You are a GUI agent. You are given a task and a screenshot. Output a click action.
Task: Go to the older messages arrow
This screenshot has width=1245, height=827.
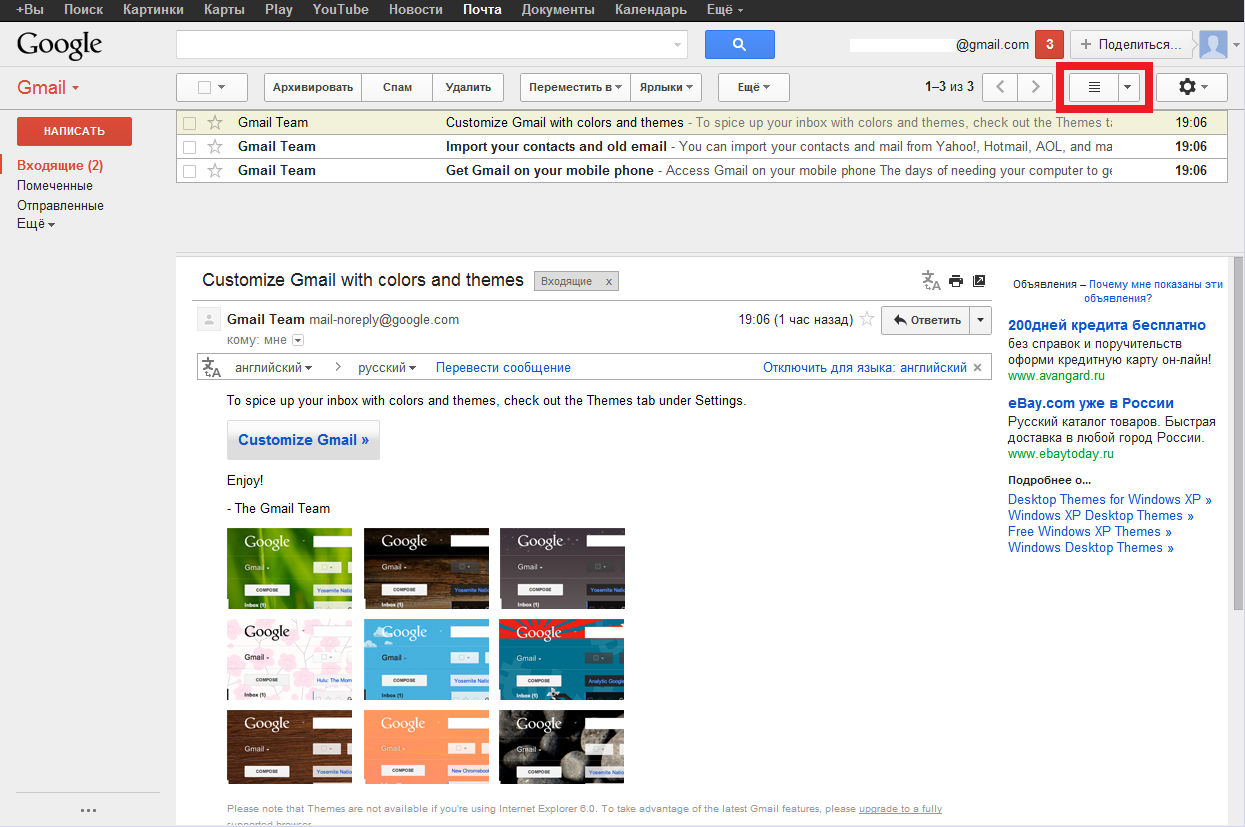pyautogui.click(x=1036, y=87)
